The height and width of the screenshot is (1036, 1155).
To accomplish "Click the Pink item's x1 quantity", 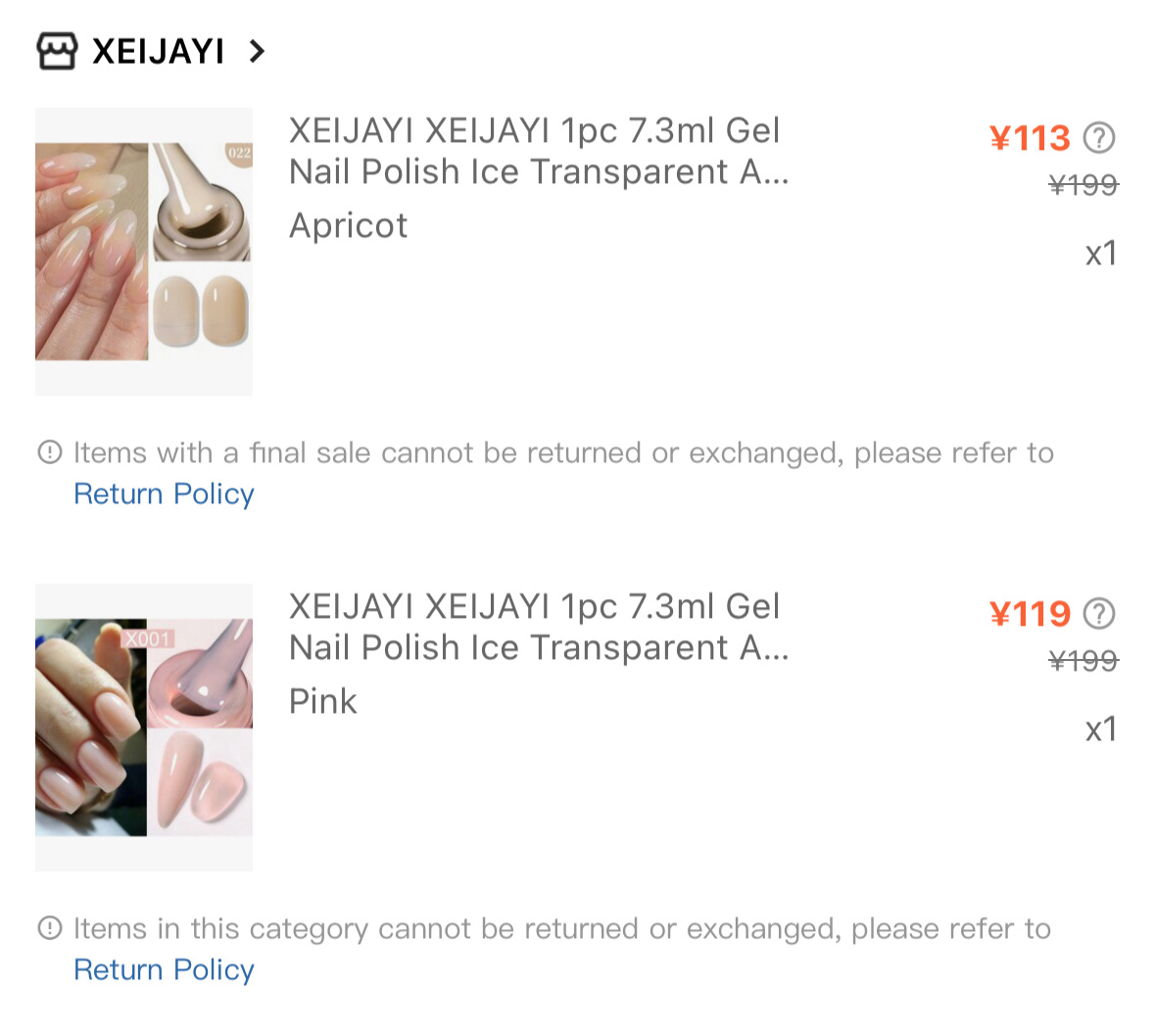I will coord(1100,730).
